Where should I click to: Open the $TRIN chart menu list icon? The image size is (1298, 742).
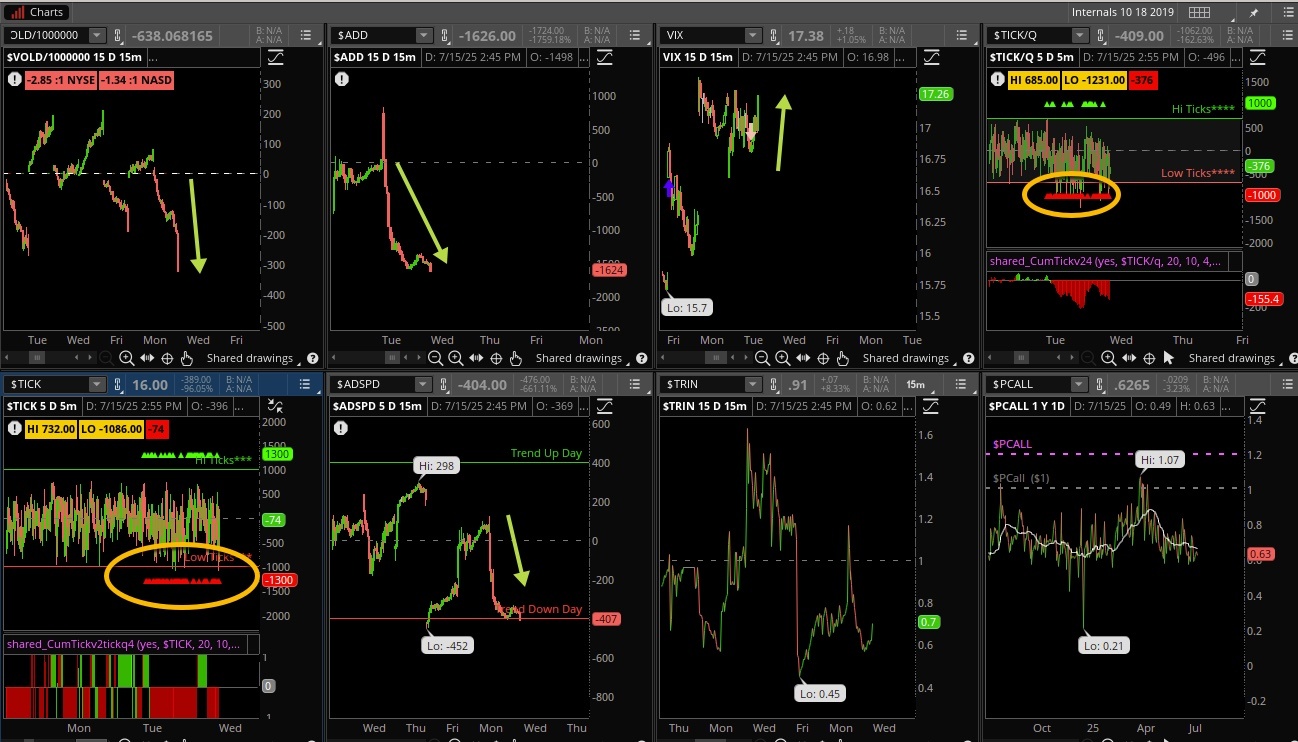958,384
